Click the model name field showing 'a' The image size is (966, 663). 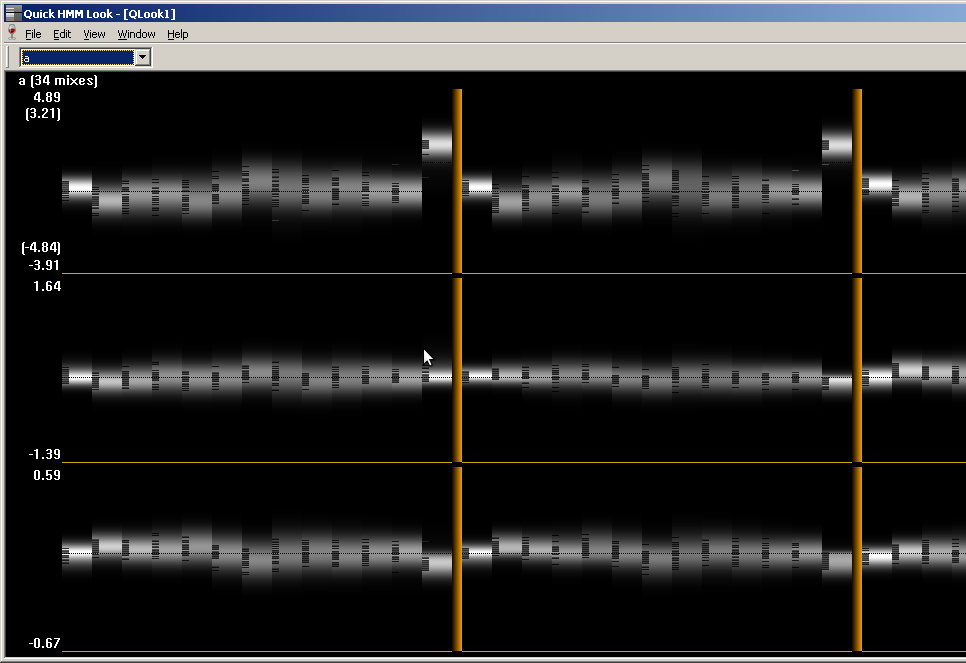point(78,57)
